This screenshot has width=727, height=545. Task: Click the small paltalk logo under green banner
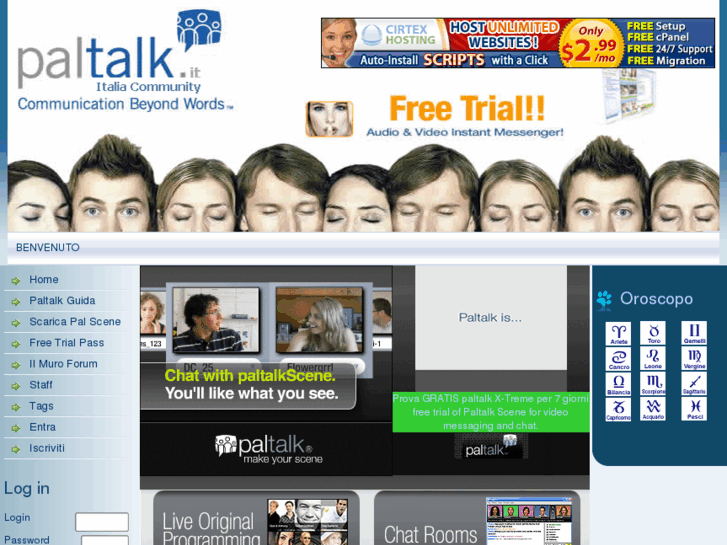tap(491, 447)
